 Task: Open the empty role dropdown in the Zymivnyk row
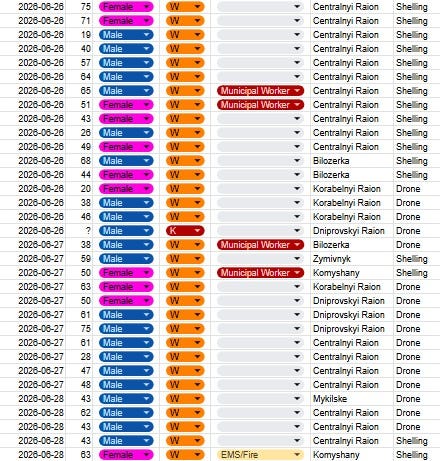click(260, 259)
